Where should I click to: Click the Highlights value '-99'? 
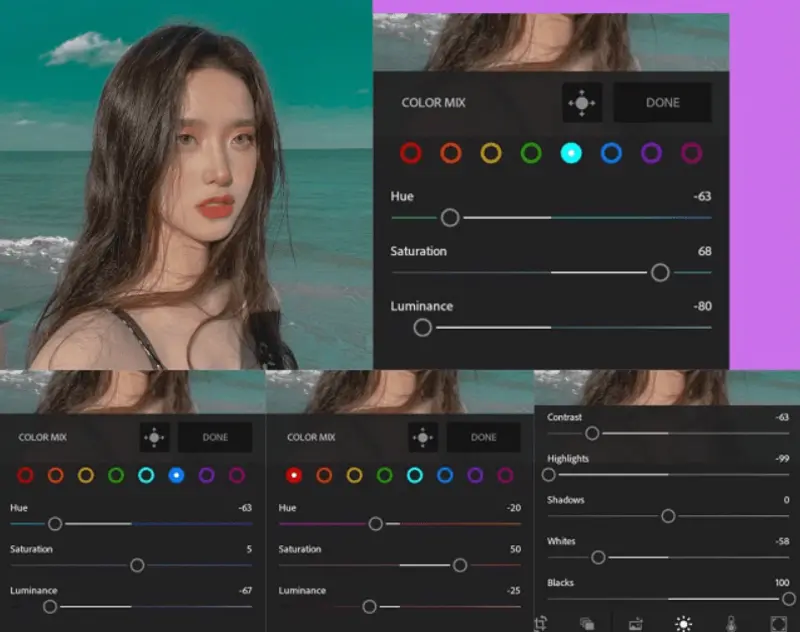(782, 459)
